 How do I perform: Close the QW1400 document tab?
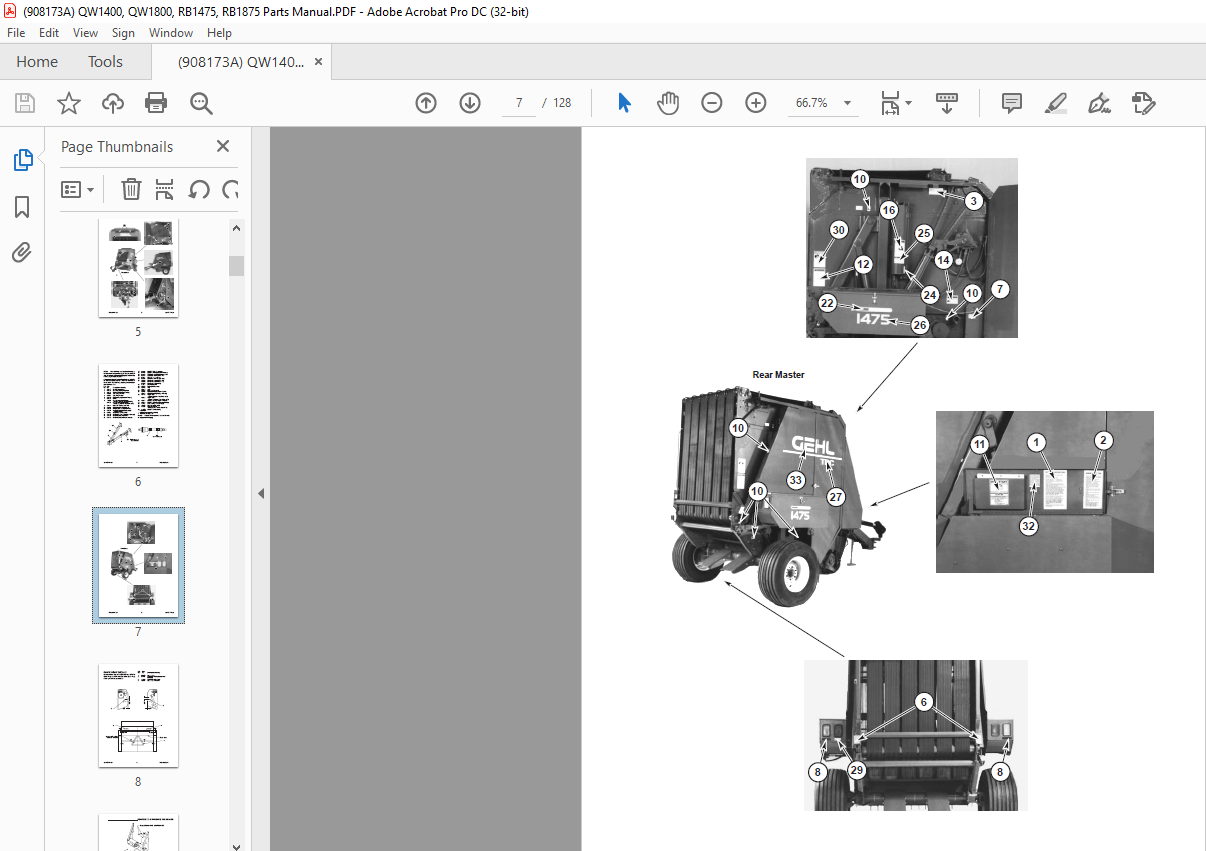point(318,61)
